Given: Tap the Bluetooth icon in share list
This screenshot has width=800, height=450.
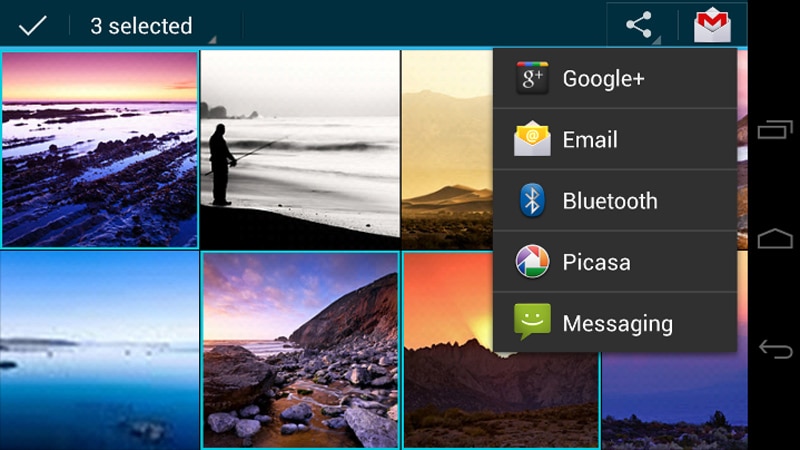Looking at the screenshot, I should pyautogui.click(x=532, y=201).
